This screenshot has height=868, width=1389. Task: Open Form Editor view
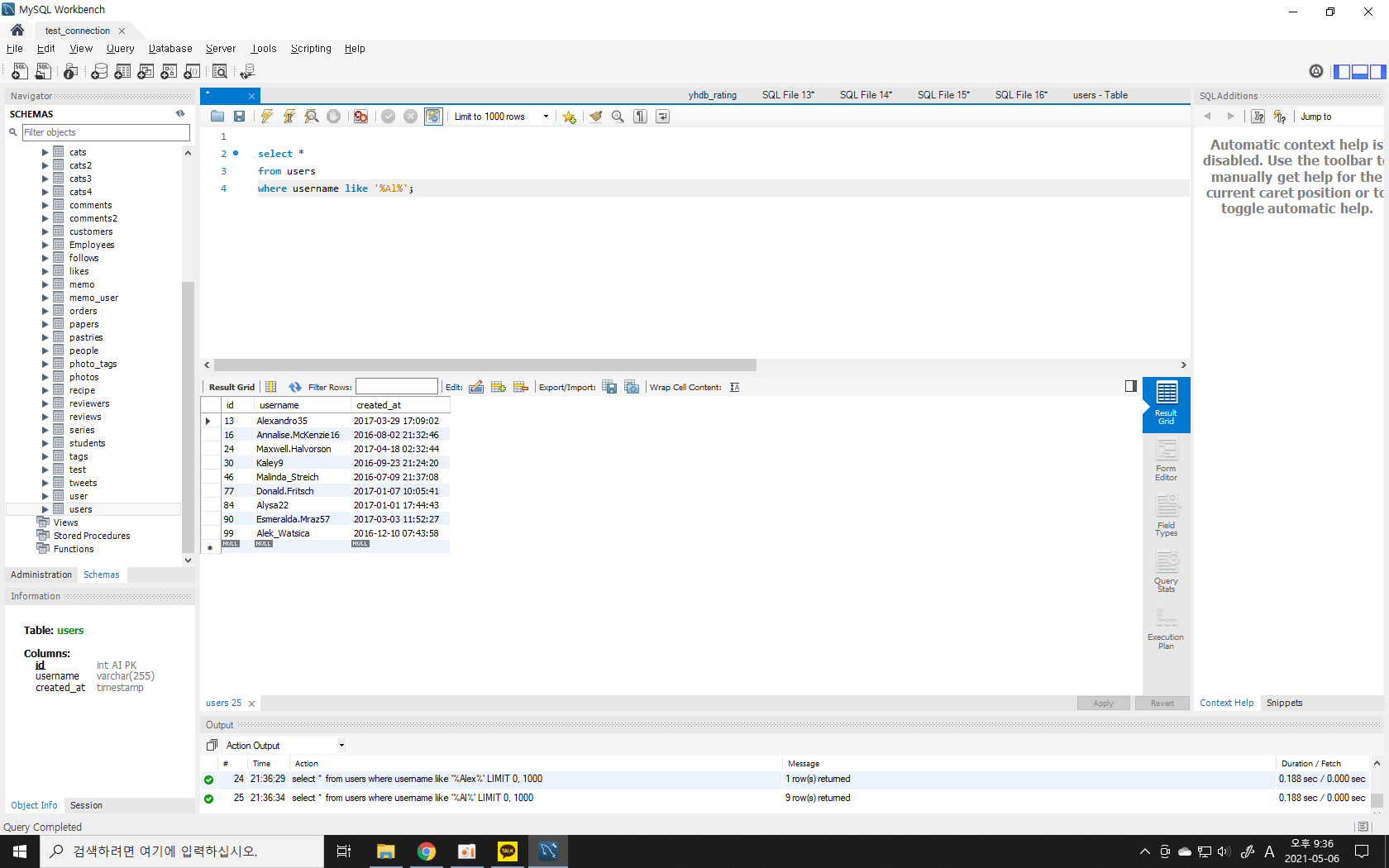click(x=1167, y=460)
